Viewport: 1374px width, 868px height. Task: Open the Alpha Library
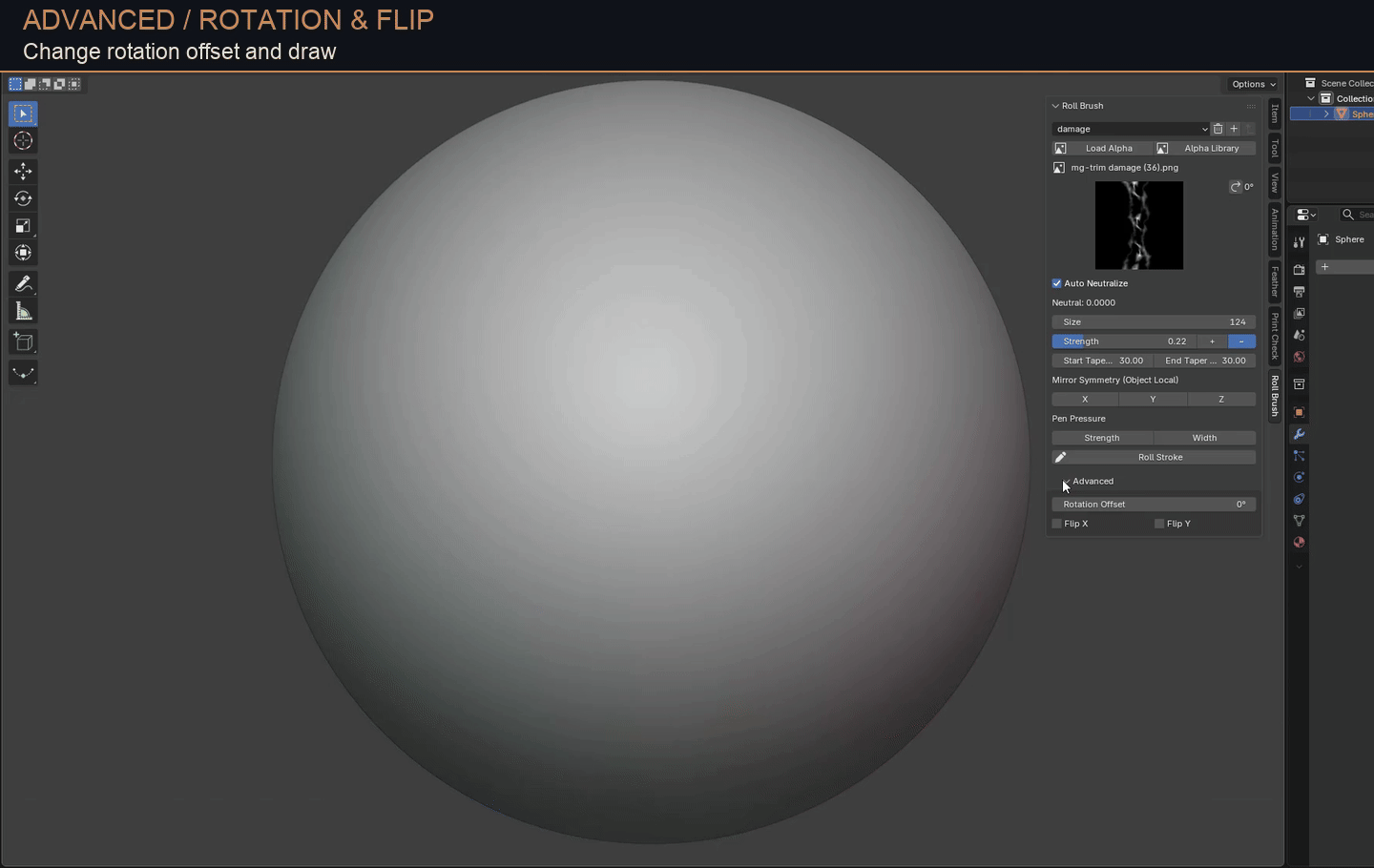1205,149
